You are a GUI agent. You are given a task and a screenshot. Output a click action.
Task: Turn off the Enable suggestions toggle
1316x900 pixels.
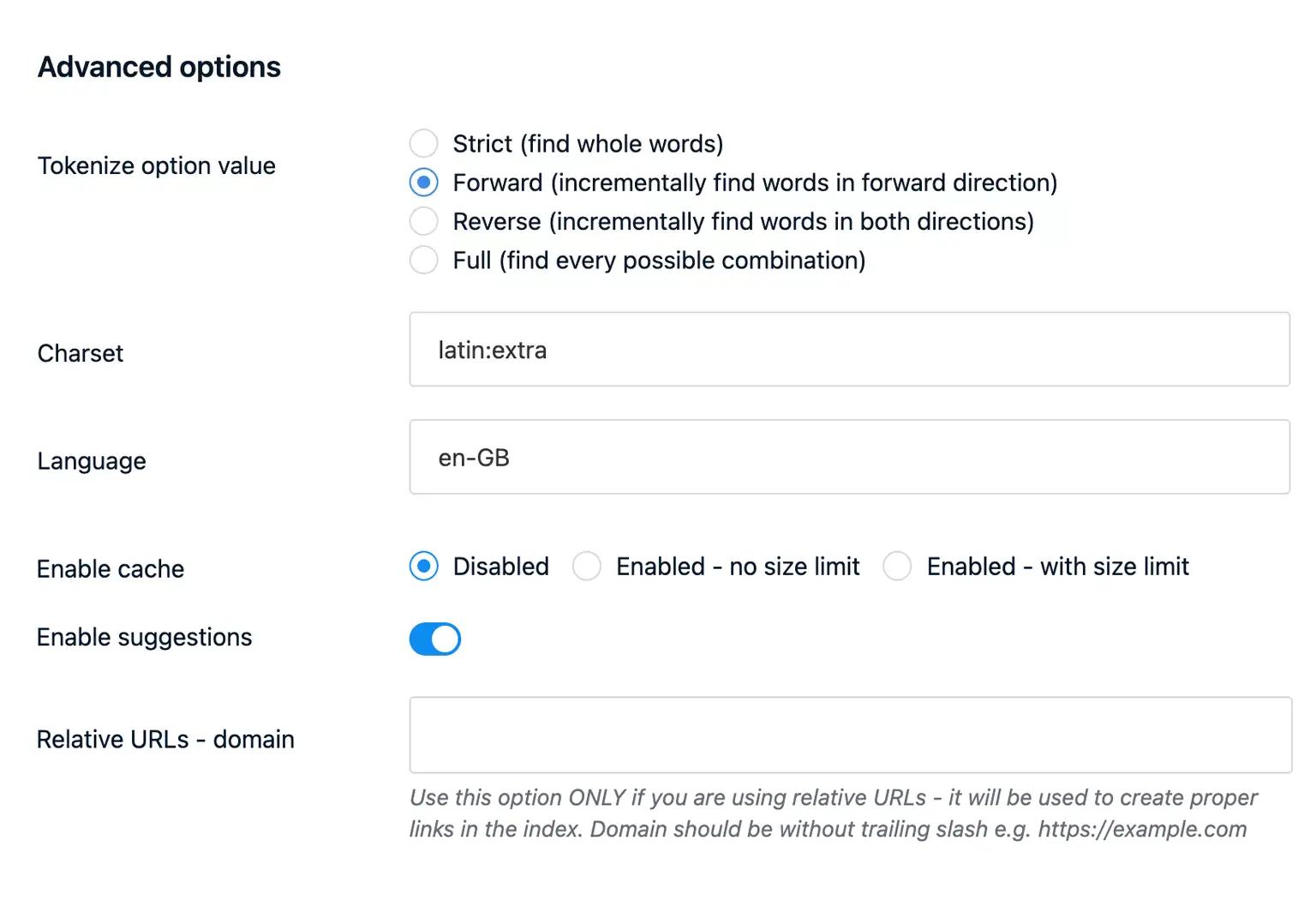435,639
